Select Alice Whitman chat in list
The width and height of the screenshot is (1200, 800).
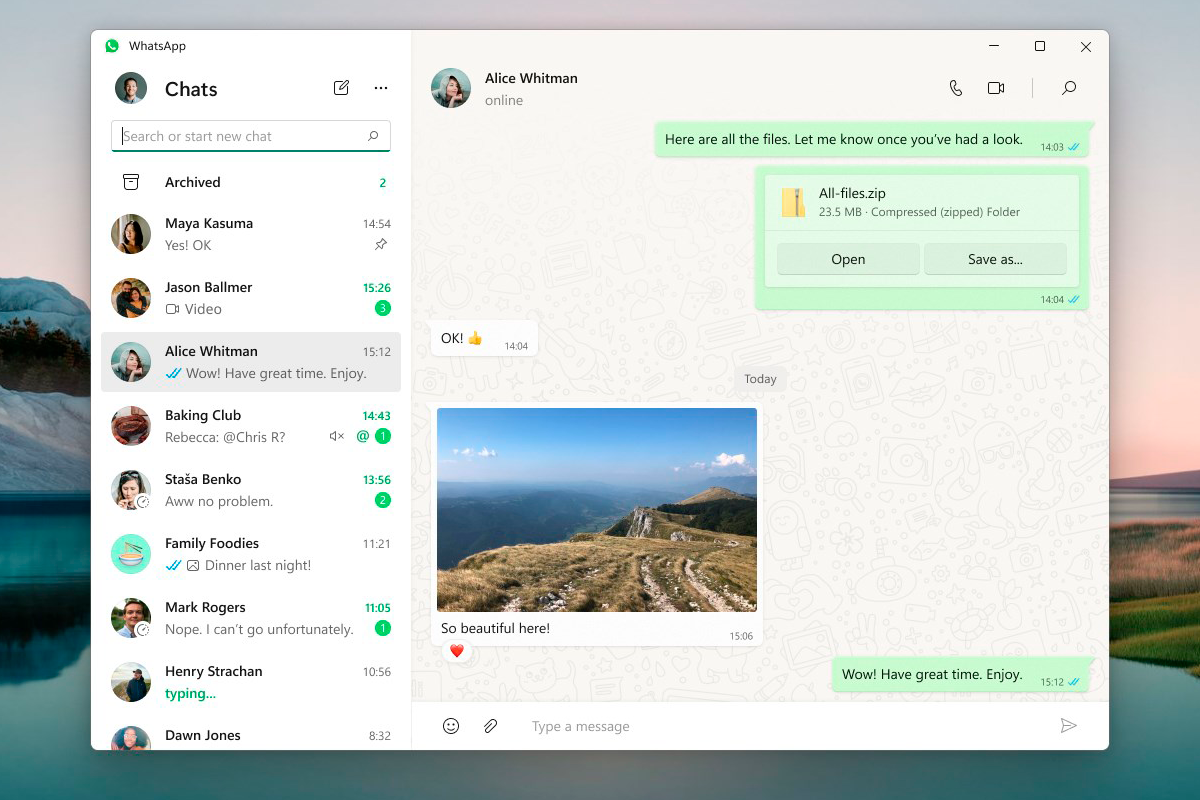[251, 362]
